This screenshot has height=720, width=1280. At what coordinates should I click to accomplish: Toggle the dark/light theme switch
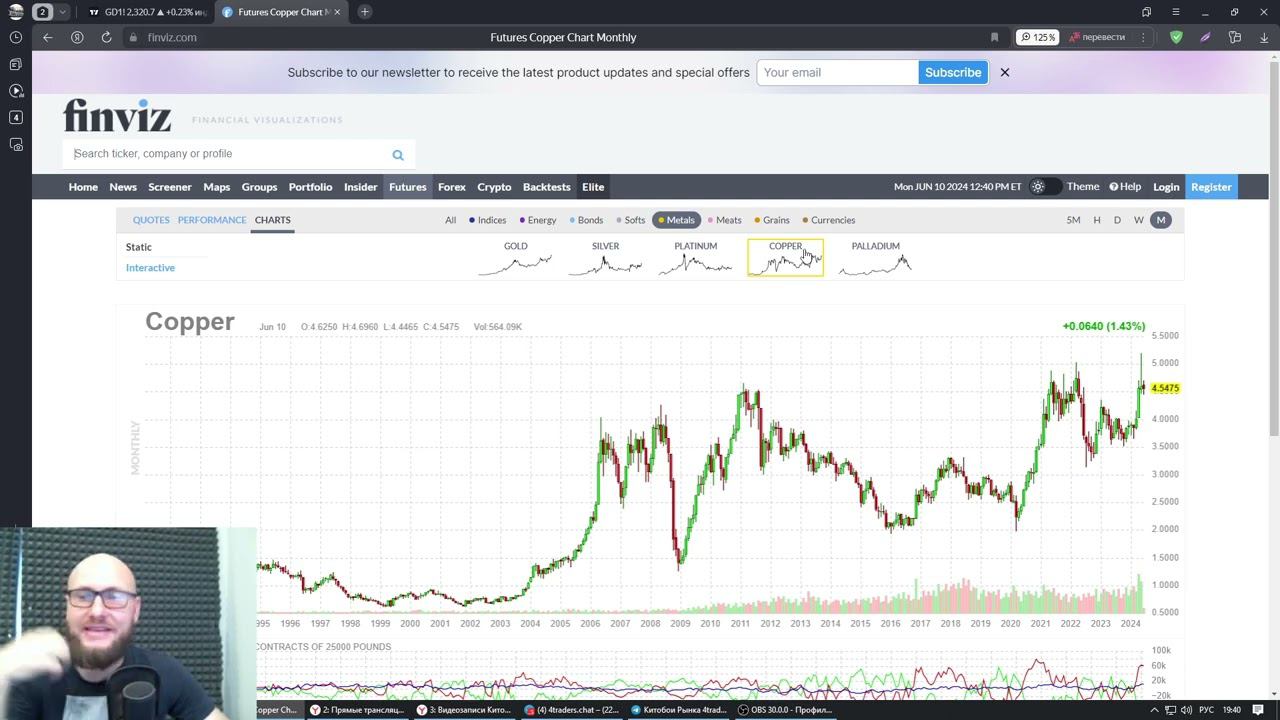point(1045,187)
